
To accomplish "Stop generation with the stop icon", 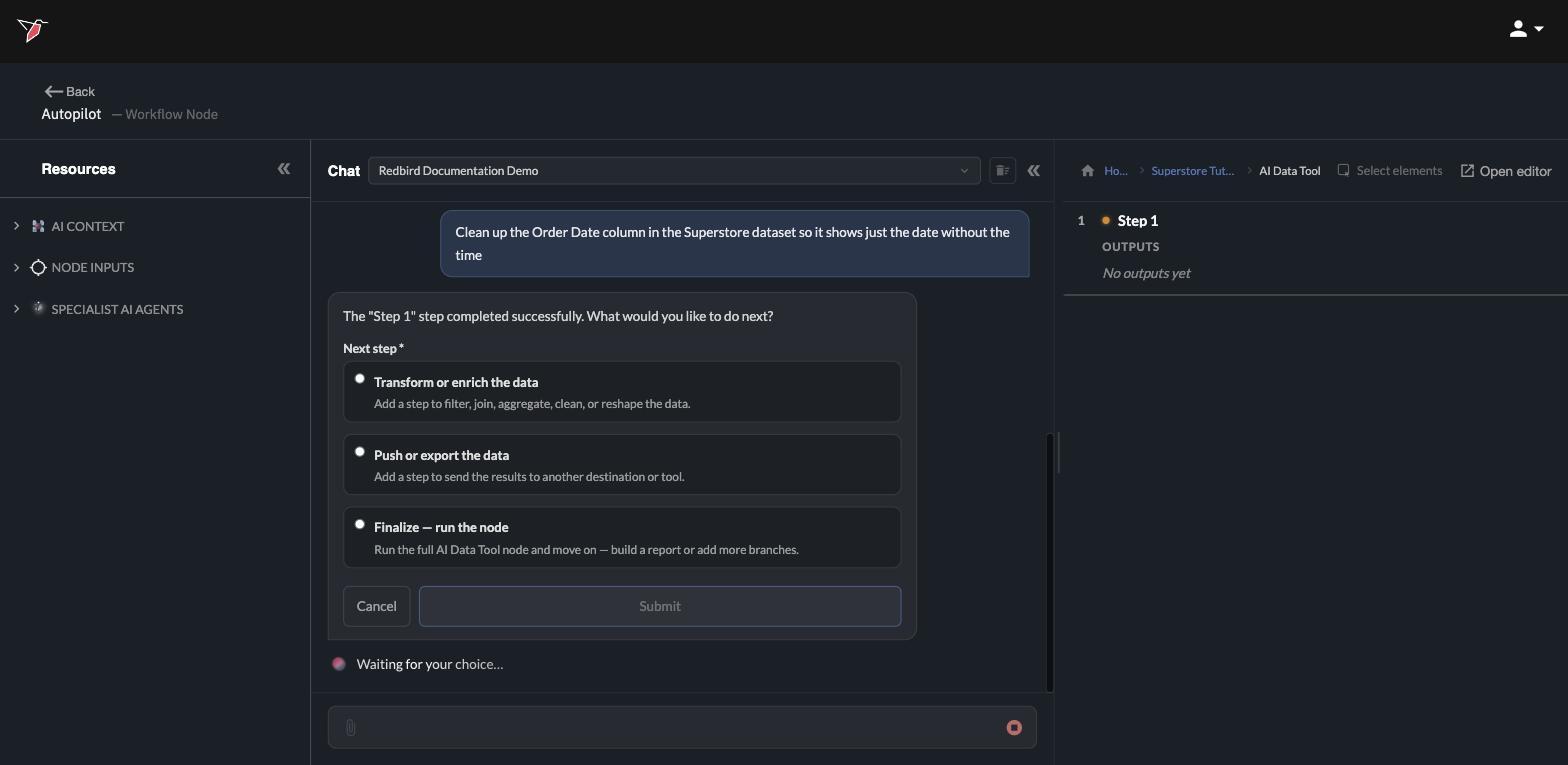I will (1014, 728).
